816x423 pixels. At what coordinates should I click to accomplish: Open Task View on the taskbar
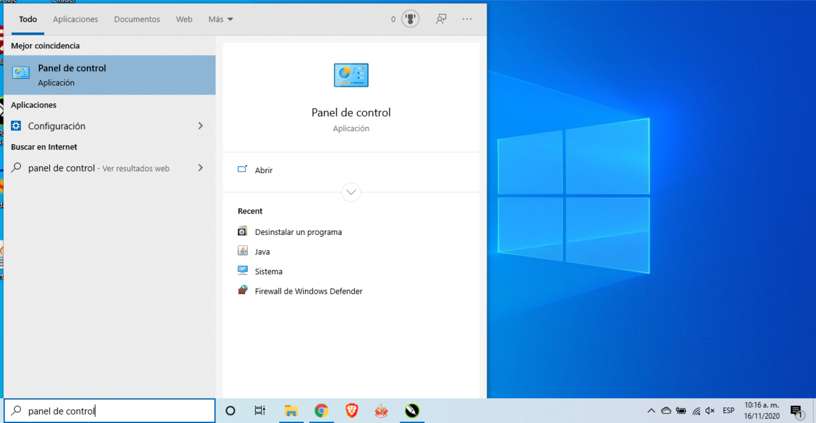pos(260,411)
